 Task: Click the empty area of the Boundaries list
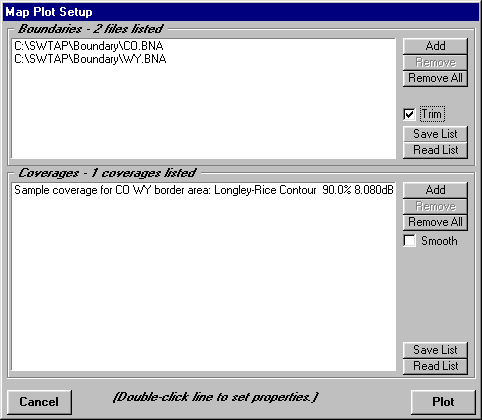click(203, 112)
